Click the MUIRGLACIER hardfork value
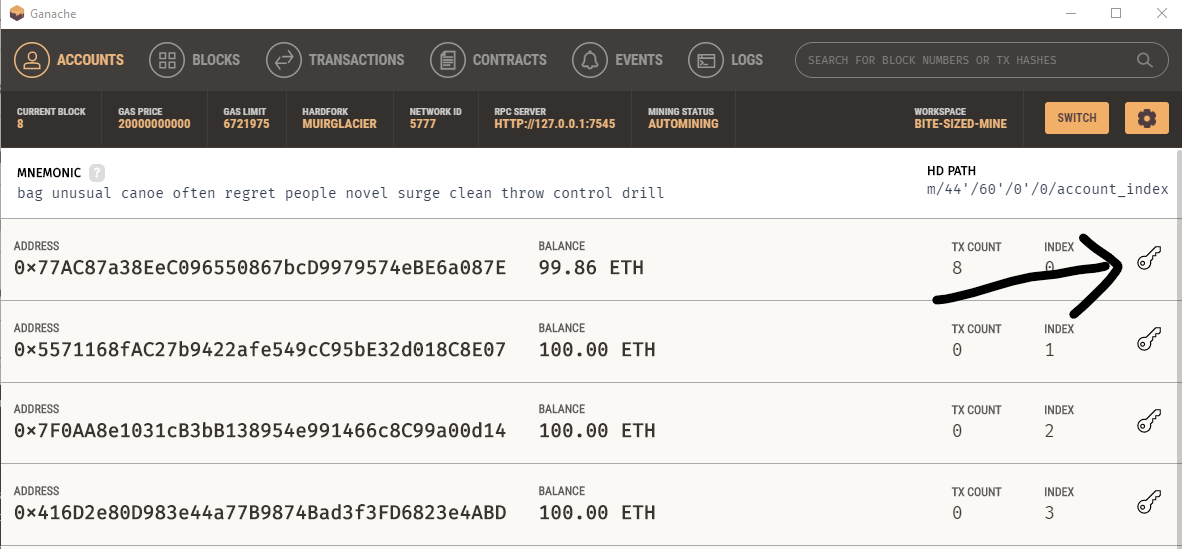This screenshot has width=1182, height=549. point(339,124)
